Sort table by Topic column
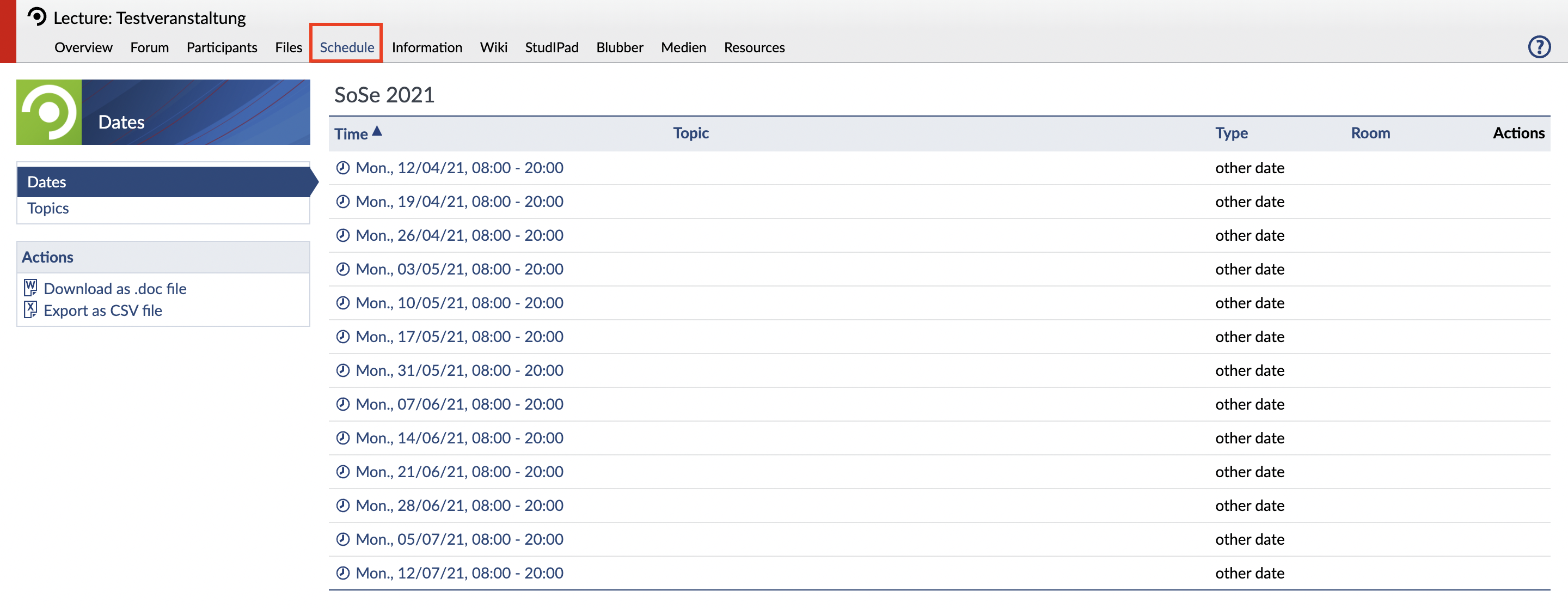The width and height of the screenshot is (1568, 609). (690, 133)
